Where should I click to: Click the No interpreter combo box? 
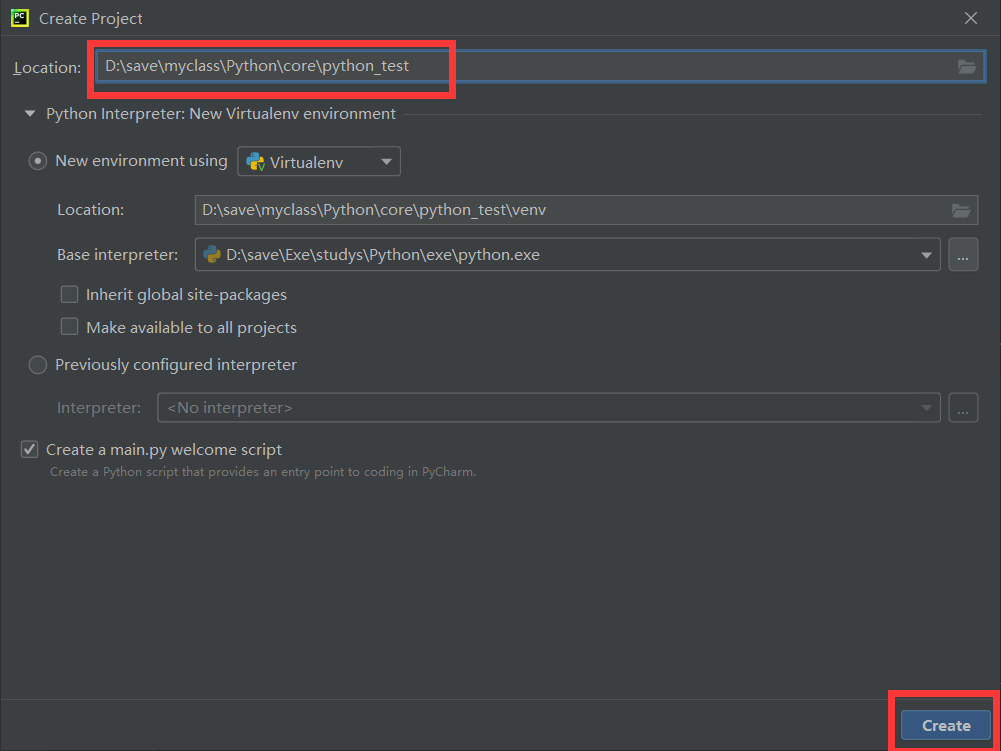pos(548,407)
